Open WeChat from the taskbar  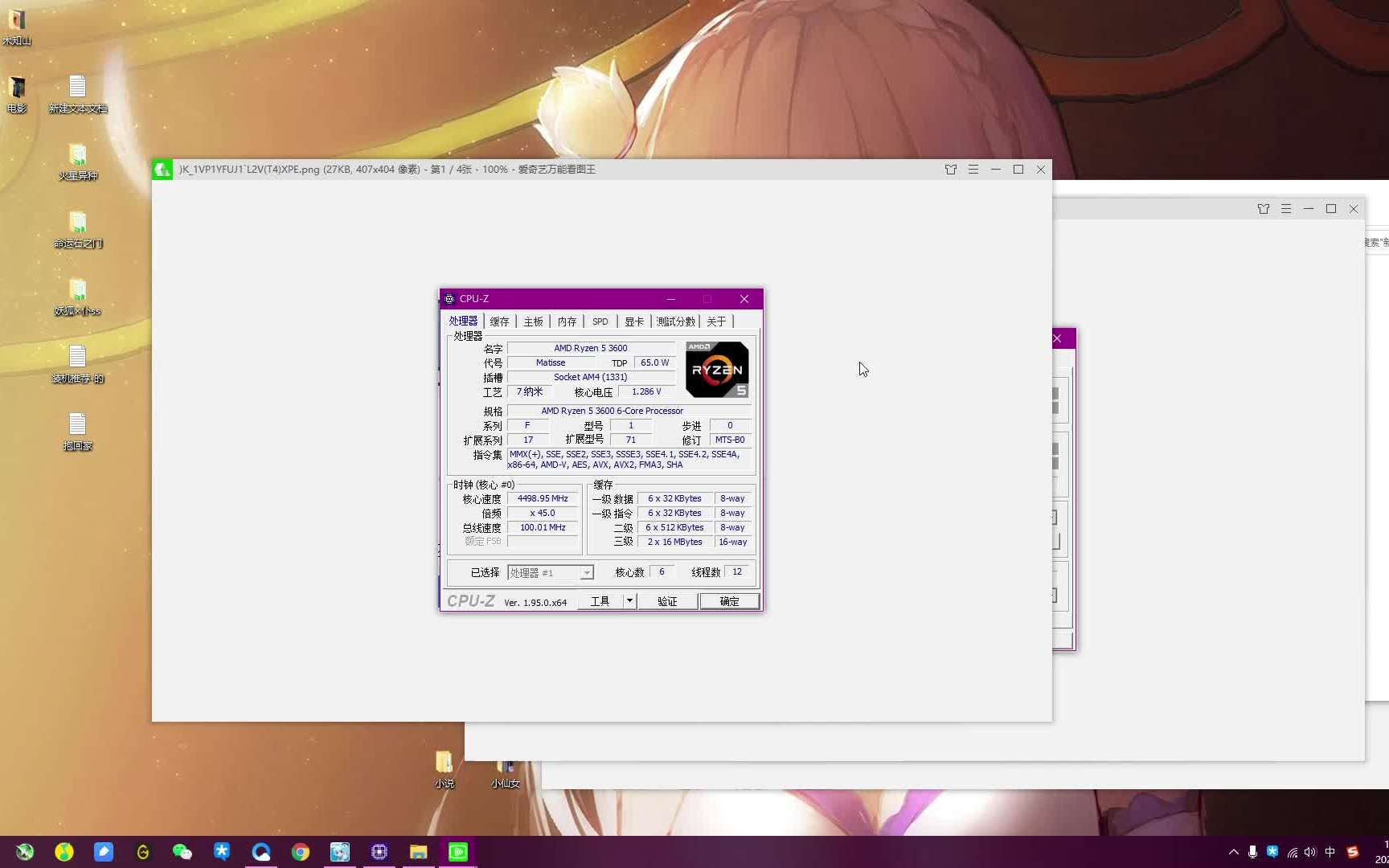[x=182, y=852]
